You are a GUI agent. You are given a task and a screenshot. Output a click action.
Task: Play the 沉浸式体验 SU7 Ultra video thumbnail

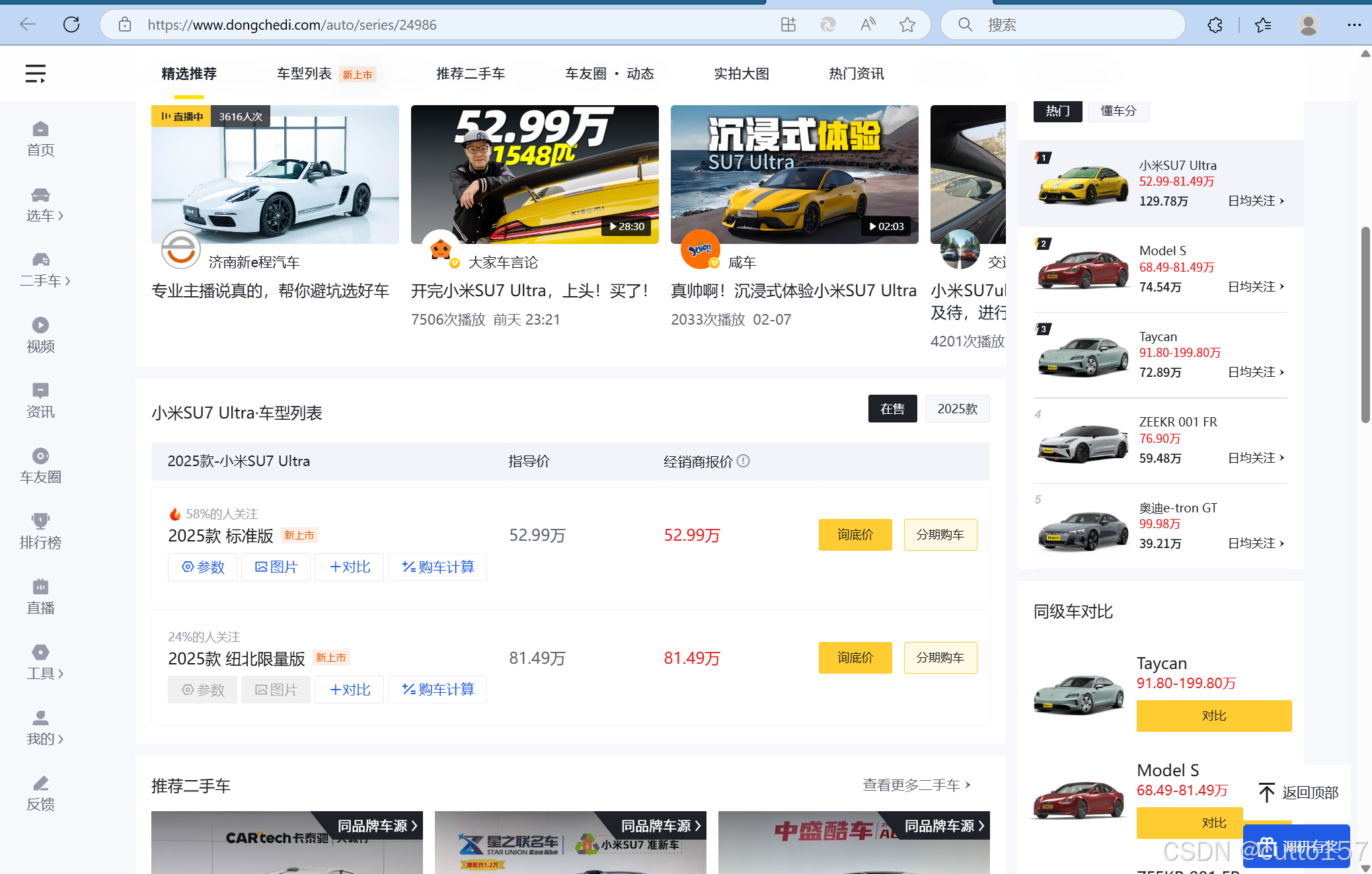pos(794,175)
